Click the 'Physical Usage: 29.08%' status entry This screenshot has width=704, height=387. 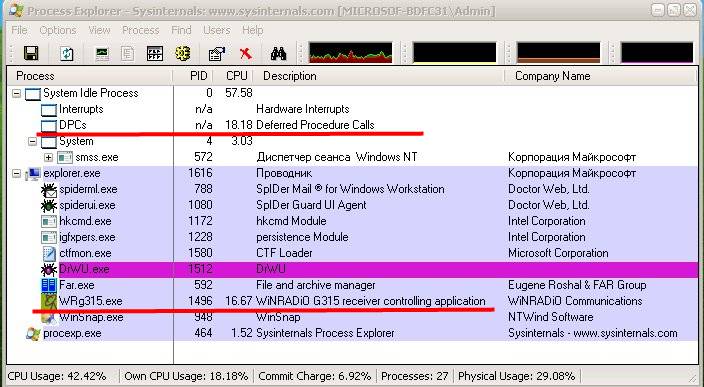coord(516,376)
